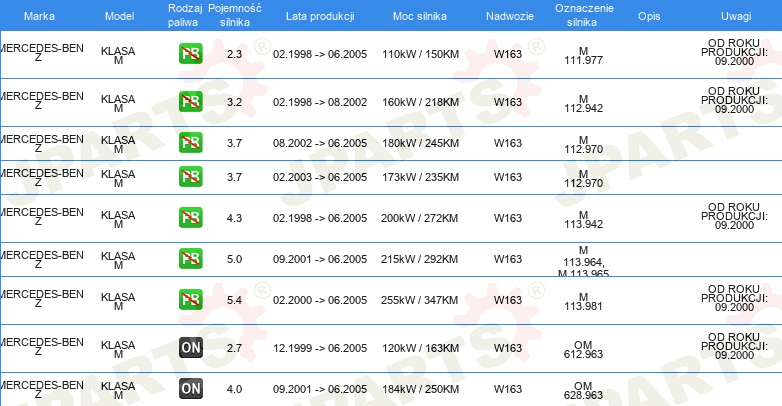Click the petrol fuel icon for 5.0 engine
This screenshot has width=782, height=406.
coord(191,259)
